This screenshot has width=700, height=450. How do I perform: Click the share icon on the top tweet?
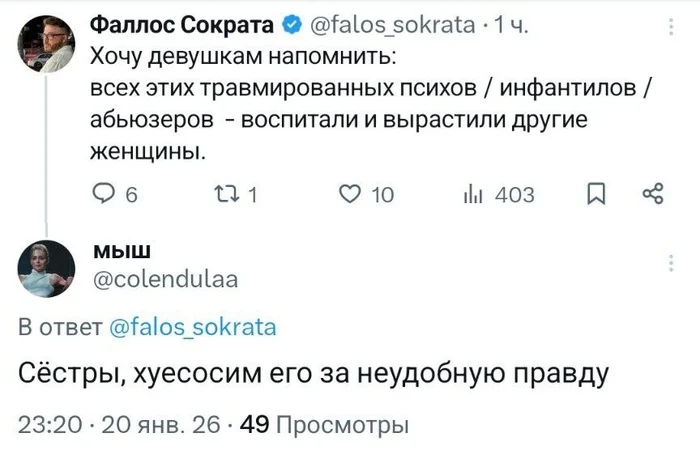652,194
